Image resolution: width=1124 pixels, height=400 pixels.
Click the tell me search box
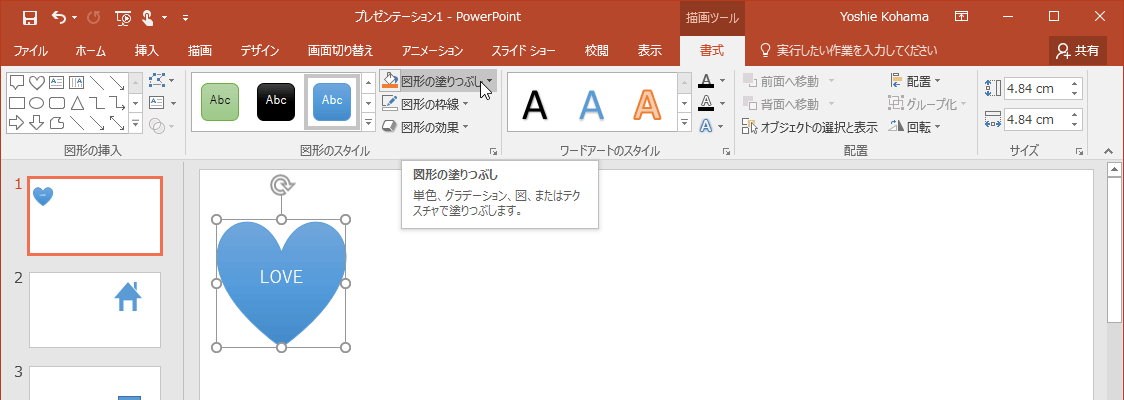[x=848, y=51]
